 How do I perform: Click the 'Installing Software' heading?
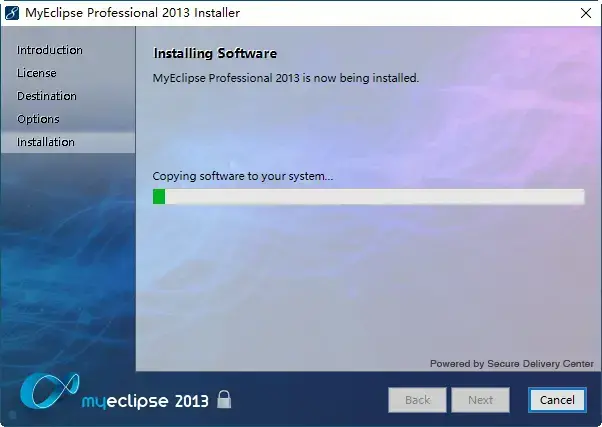[x=215, y=53]
